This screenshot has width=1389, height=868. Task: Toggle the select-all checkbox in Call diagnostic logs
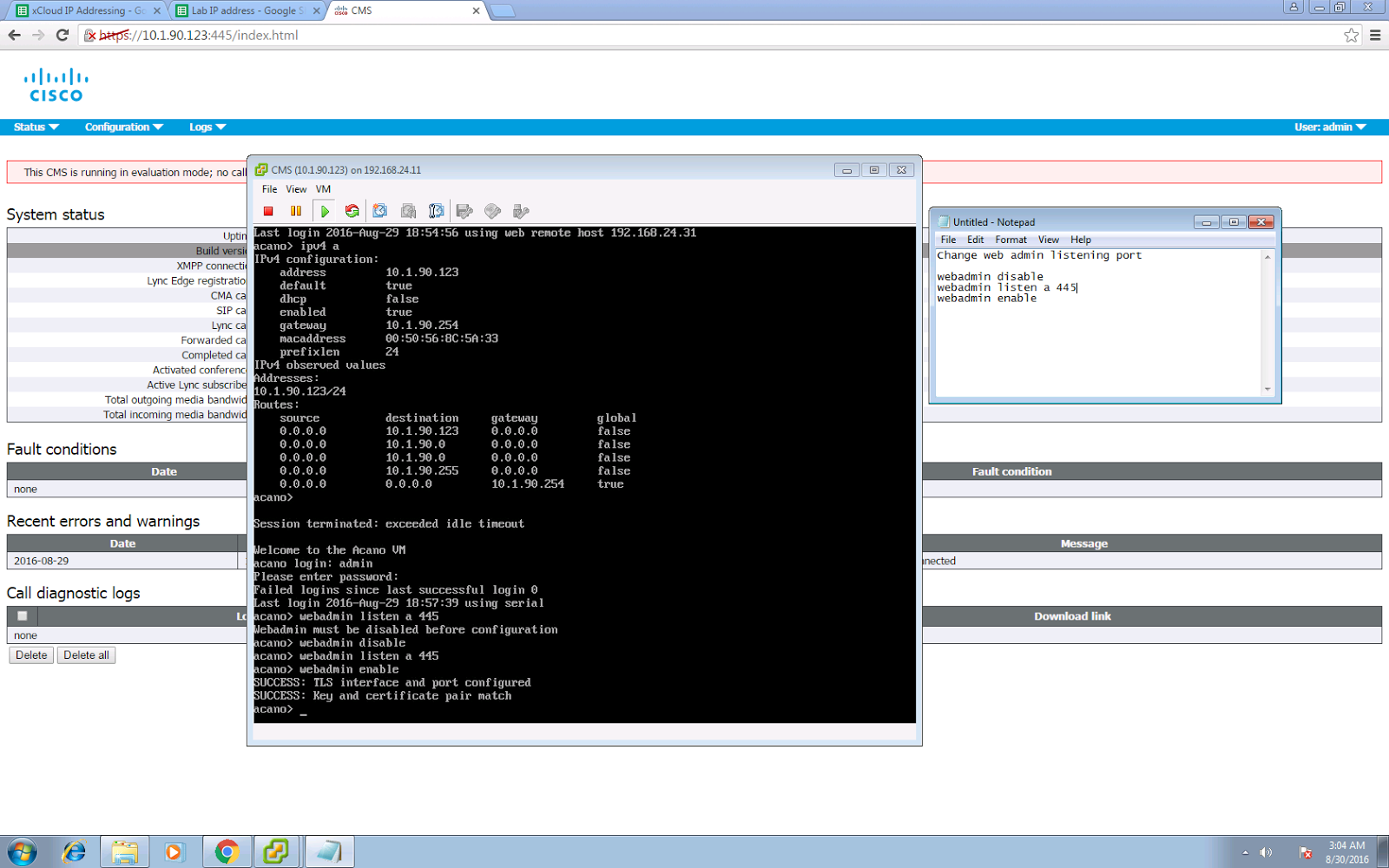[x=22, y=615]
